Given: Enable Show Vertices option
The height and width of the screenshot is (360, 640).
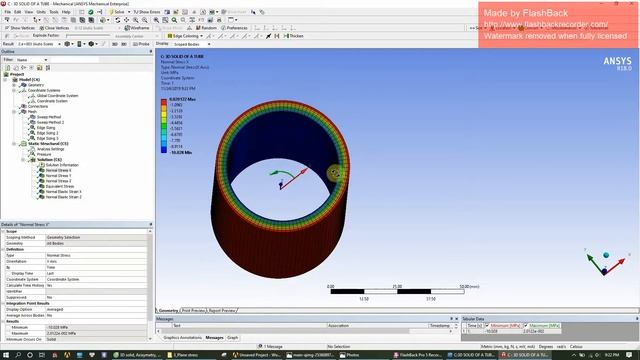Looking at the screenshot, I should point(20,28).
